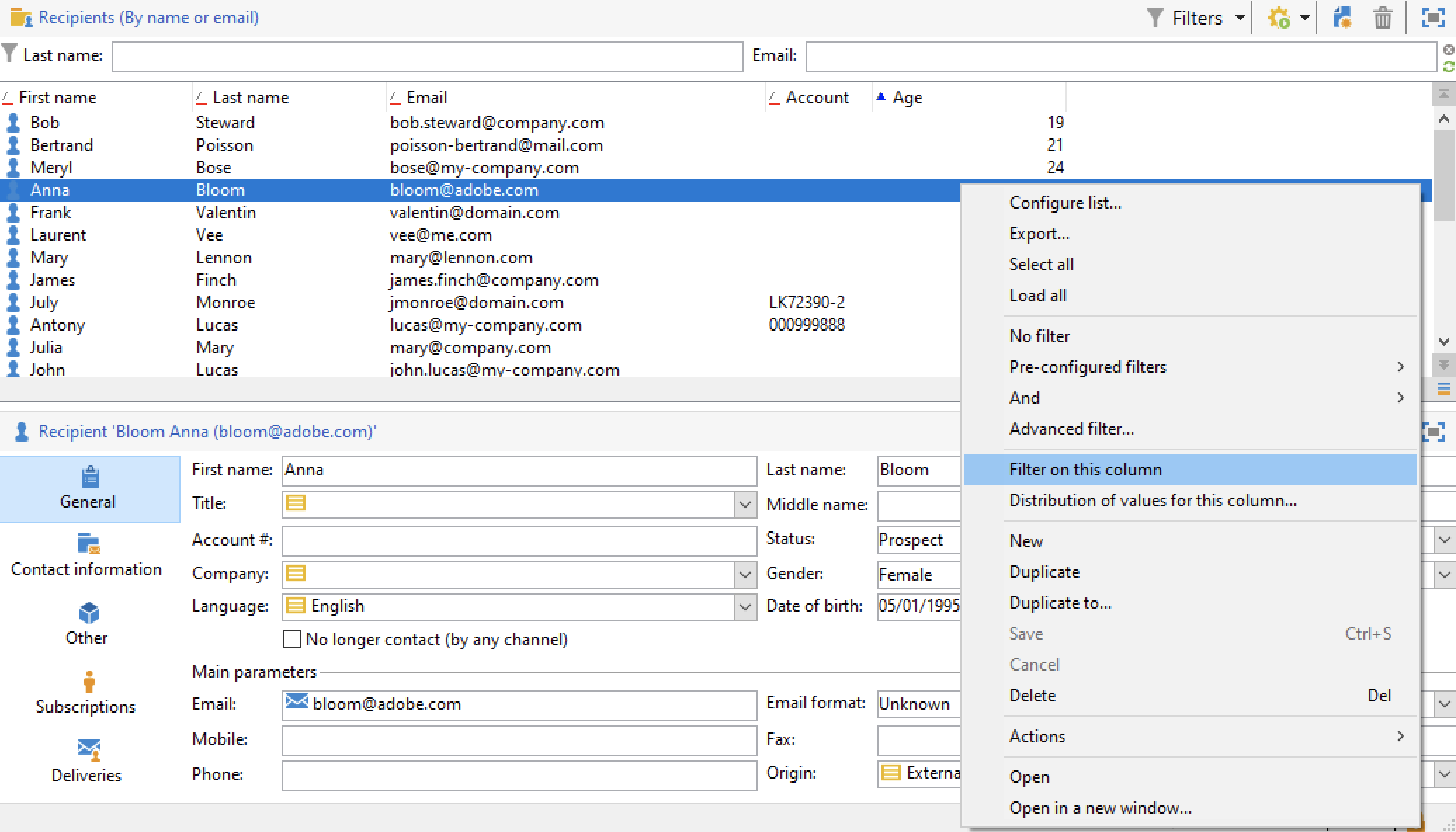
Task: Sort by the Email column header
Action: (426, 98)
